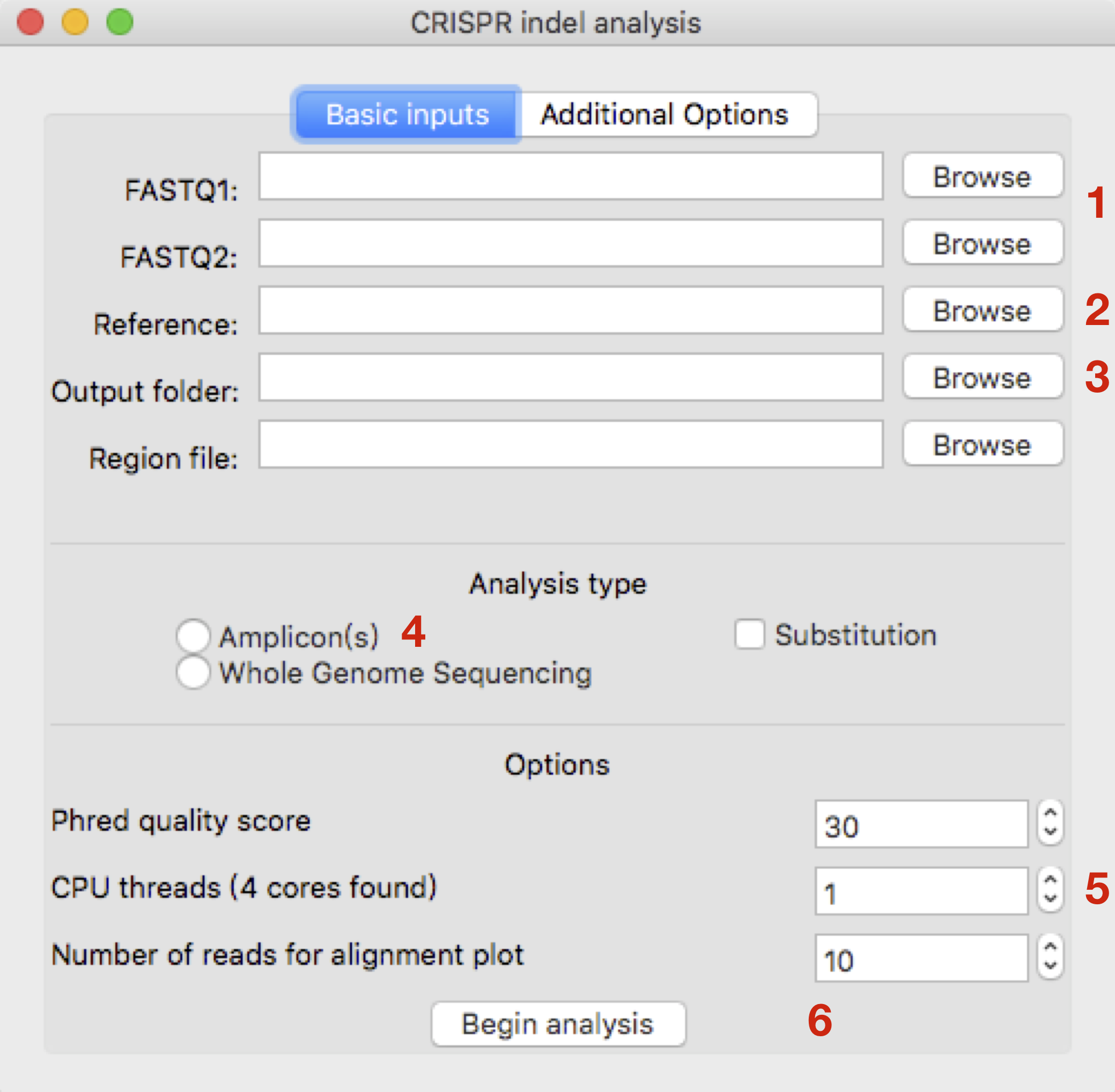Browse for the Output folder
The width and height of the screenshot is (1115, 1092).
click(x=982, y=378)
